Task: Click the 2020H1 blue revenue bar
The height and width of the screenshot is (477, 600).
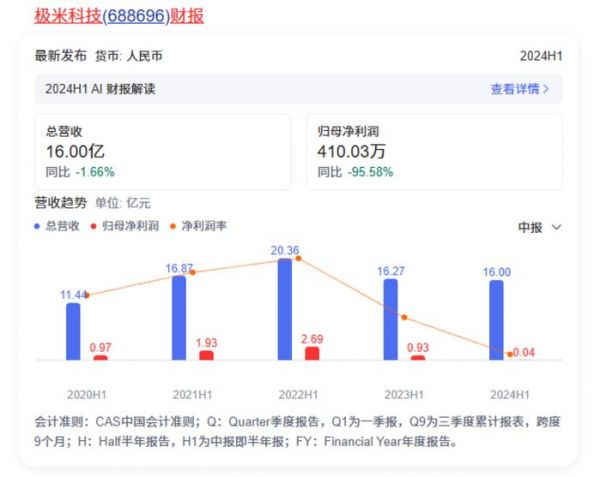Action: (73, 330)
